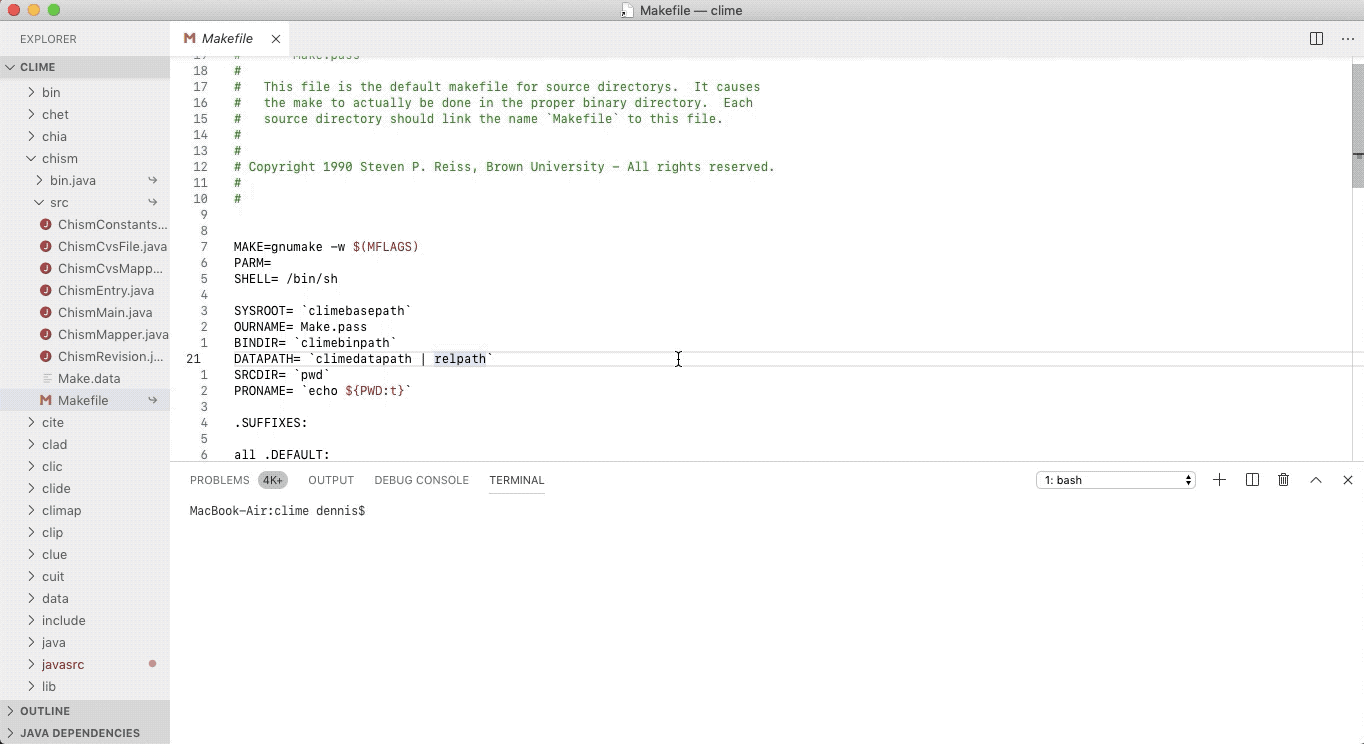
Task: Expand the chia folder
Action: point(32,136)
